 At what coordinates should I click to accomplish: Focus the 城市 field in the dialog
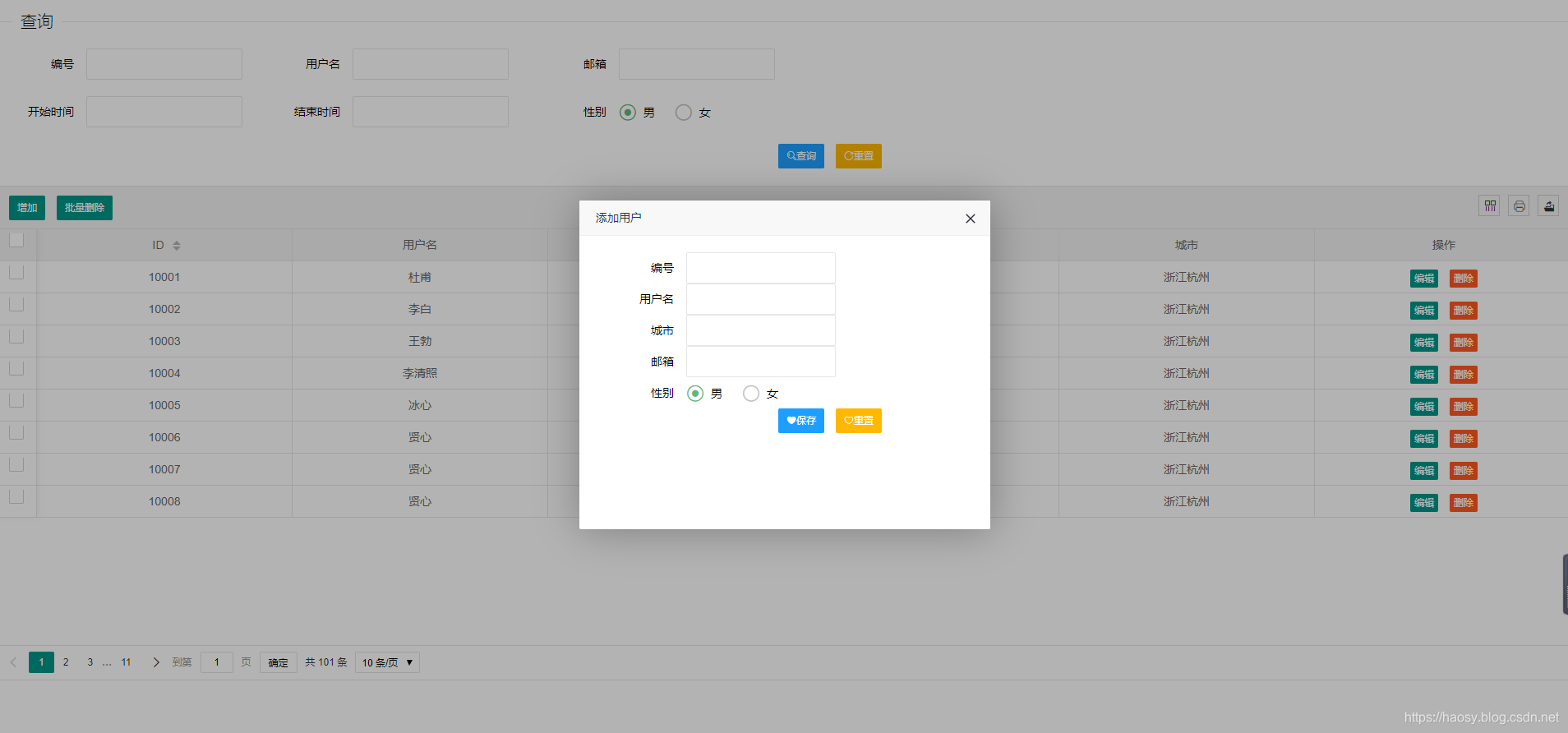click(x=761, y=330)
